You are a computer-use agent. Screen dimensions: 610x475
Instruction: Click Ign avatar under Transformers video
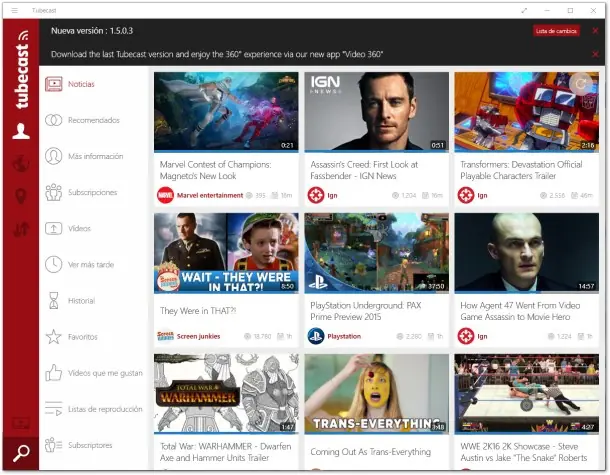click(x=466, y=195)
